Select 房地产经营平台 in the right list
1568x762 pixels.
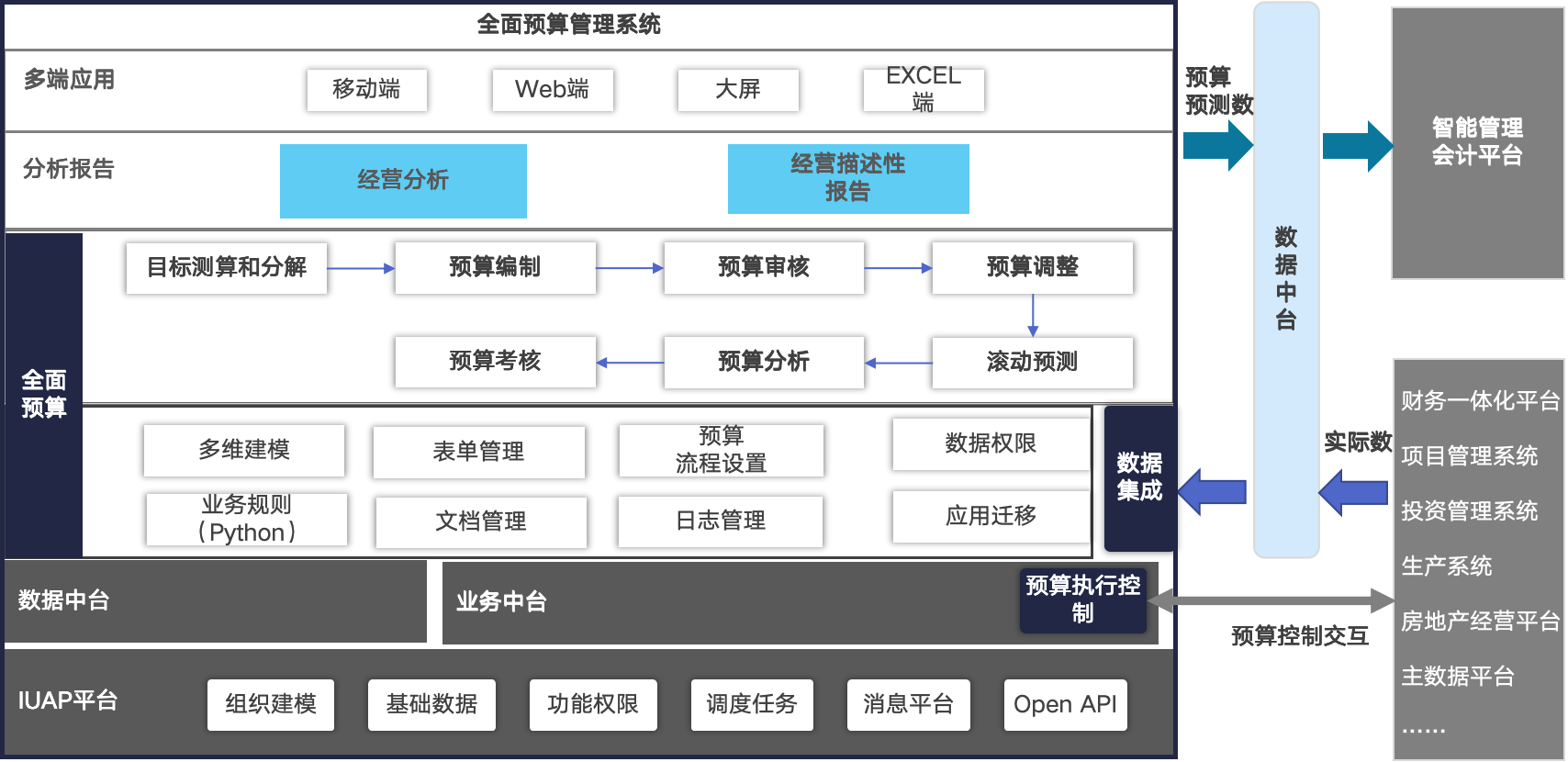(x=1479, y=622)
